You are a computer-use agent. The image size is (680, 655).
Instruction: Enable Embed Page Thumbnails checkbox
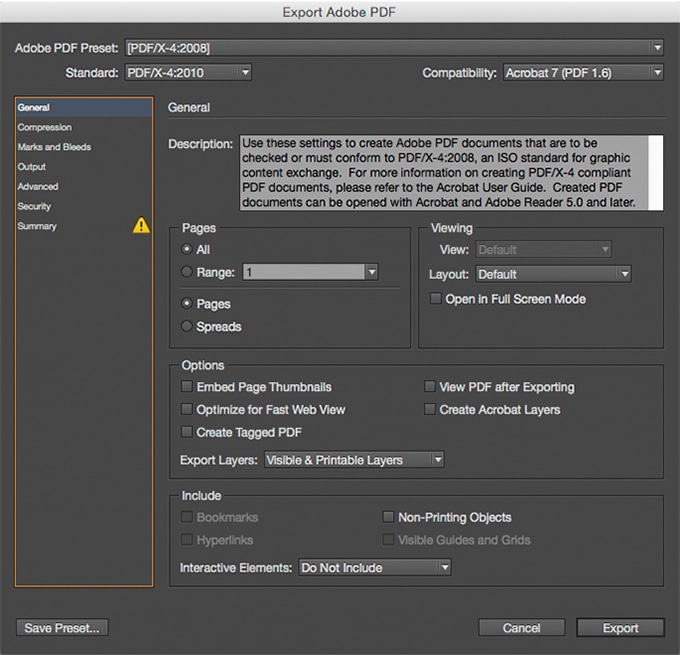[187, 387]
